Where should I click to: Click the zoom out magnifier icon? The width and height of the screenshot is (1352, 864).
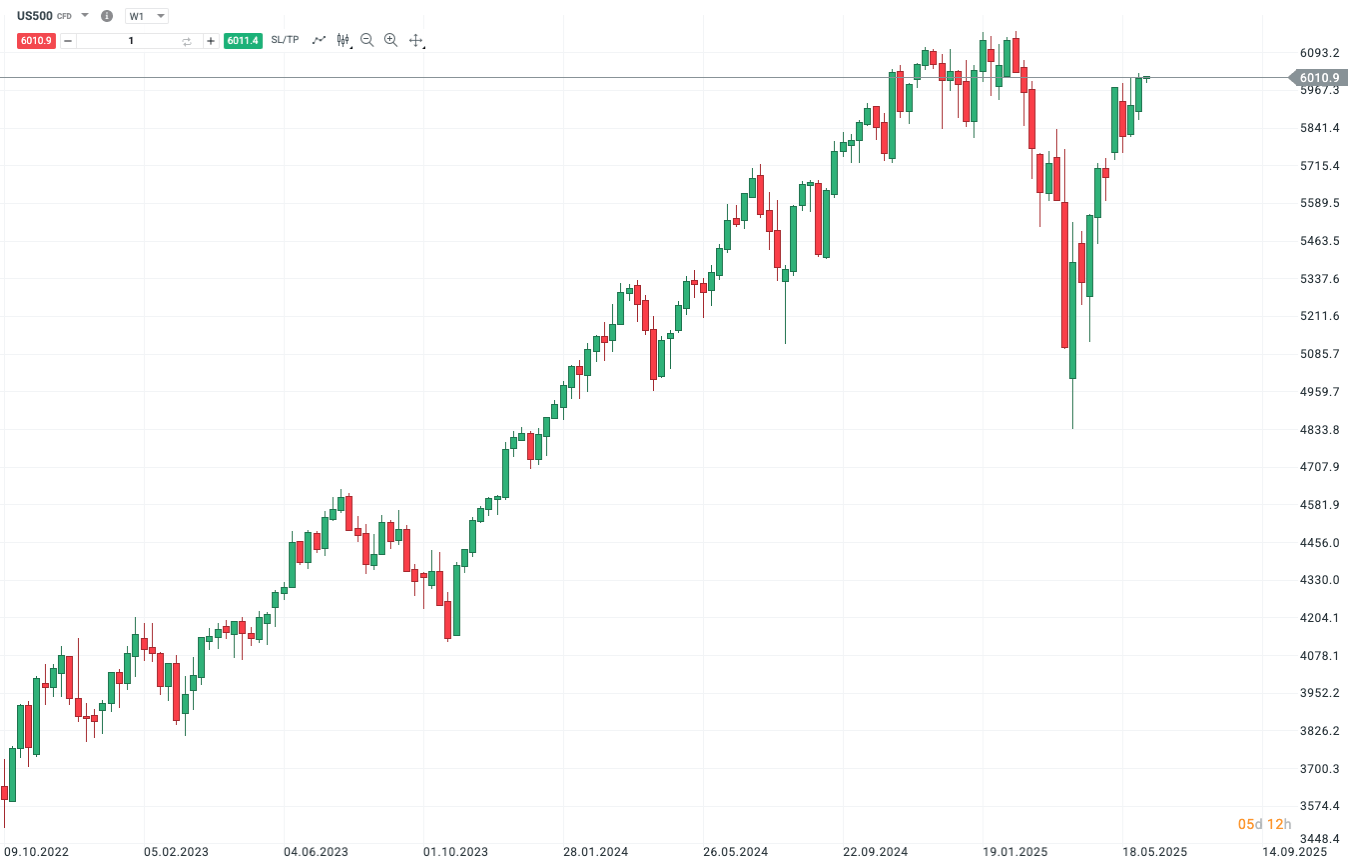(367, 40)
